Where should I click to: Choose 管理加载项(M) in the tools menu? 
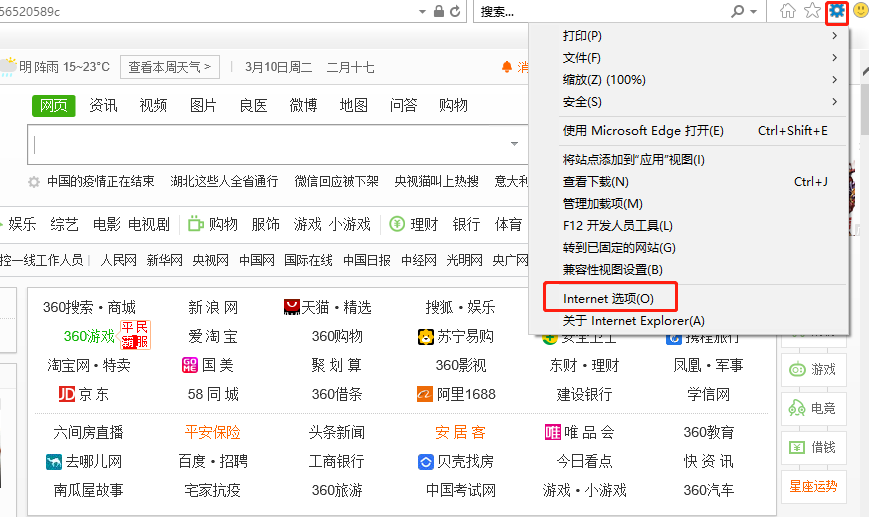[602, 204]
